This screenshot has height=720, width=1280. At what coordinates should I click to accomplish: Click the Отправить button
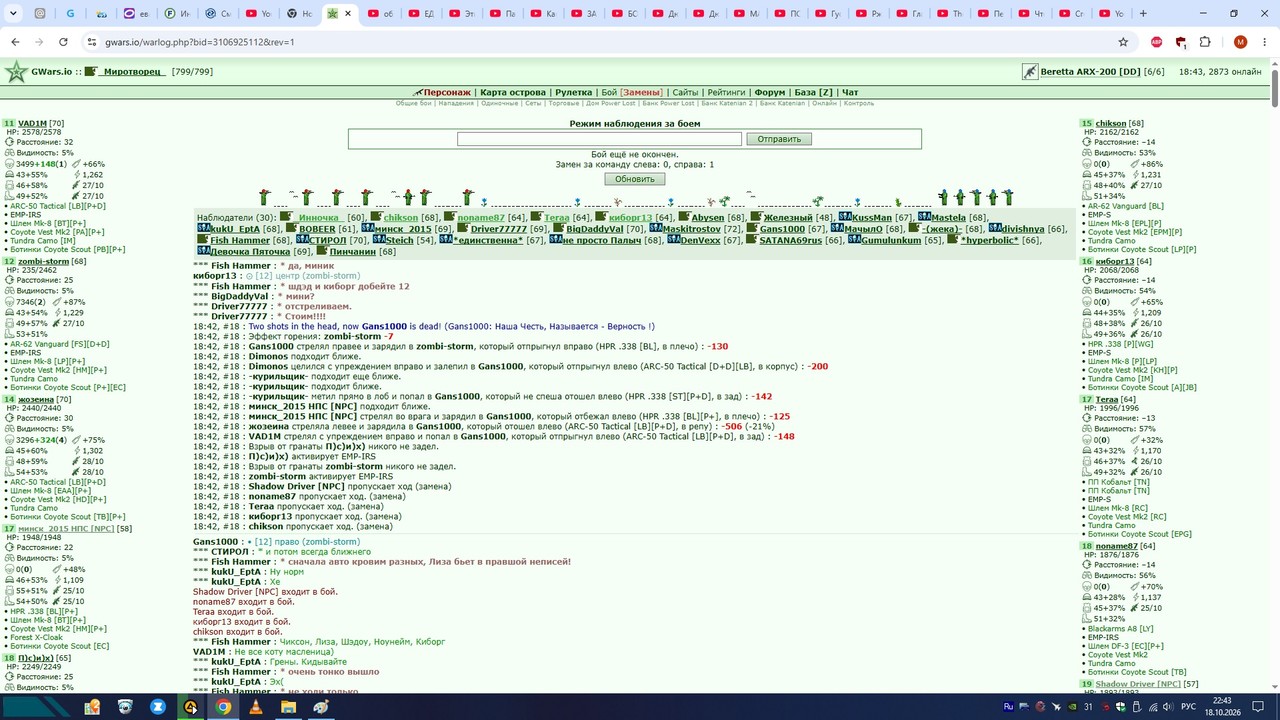pyautogui.click(x=779, y=139)
